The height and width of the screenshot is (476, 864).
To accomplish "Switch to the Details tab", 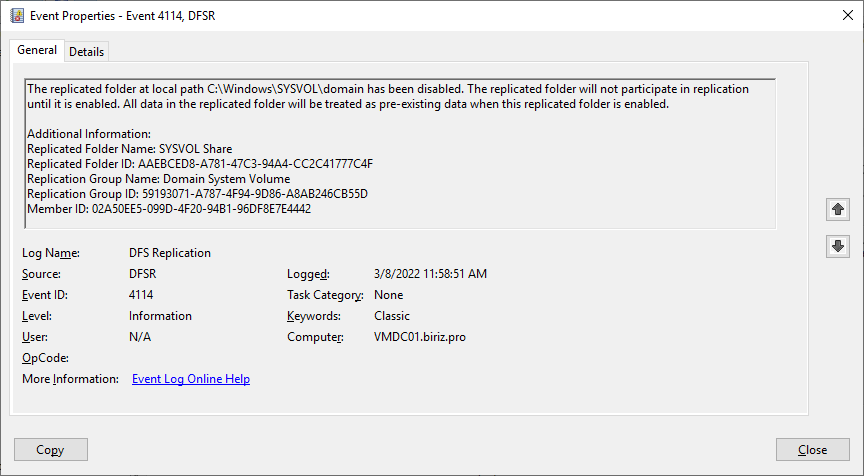I will tap(87, 52).
